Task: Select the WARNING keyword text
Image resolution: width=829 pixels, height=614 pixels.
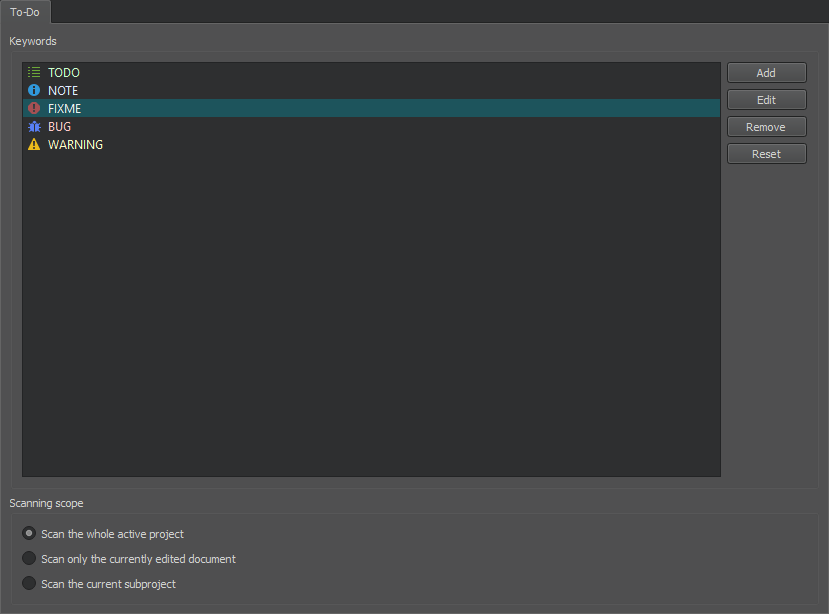Action: pos(75,145)
